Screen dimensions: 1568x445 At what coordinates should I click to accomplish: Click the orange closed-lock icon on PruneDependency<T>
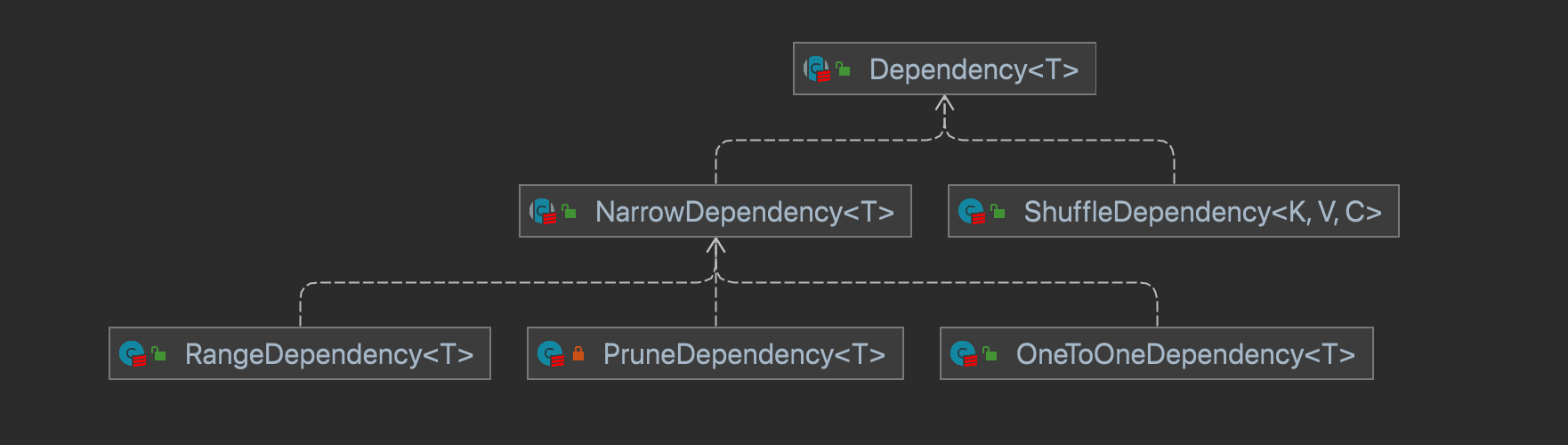[x=578, y=353]
